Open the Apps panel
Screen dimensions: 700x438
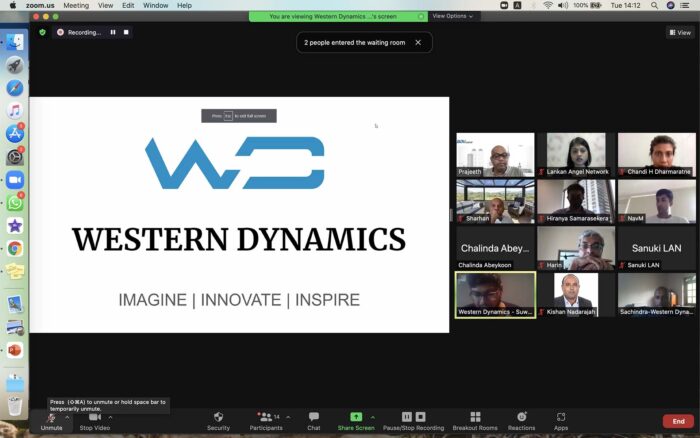[x=561, y=419]
